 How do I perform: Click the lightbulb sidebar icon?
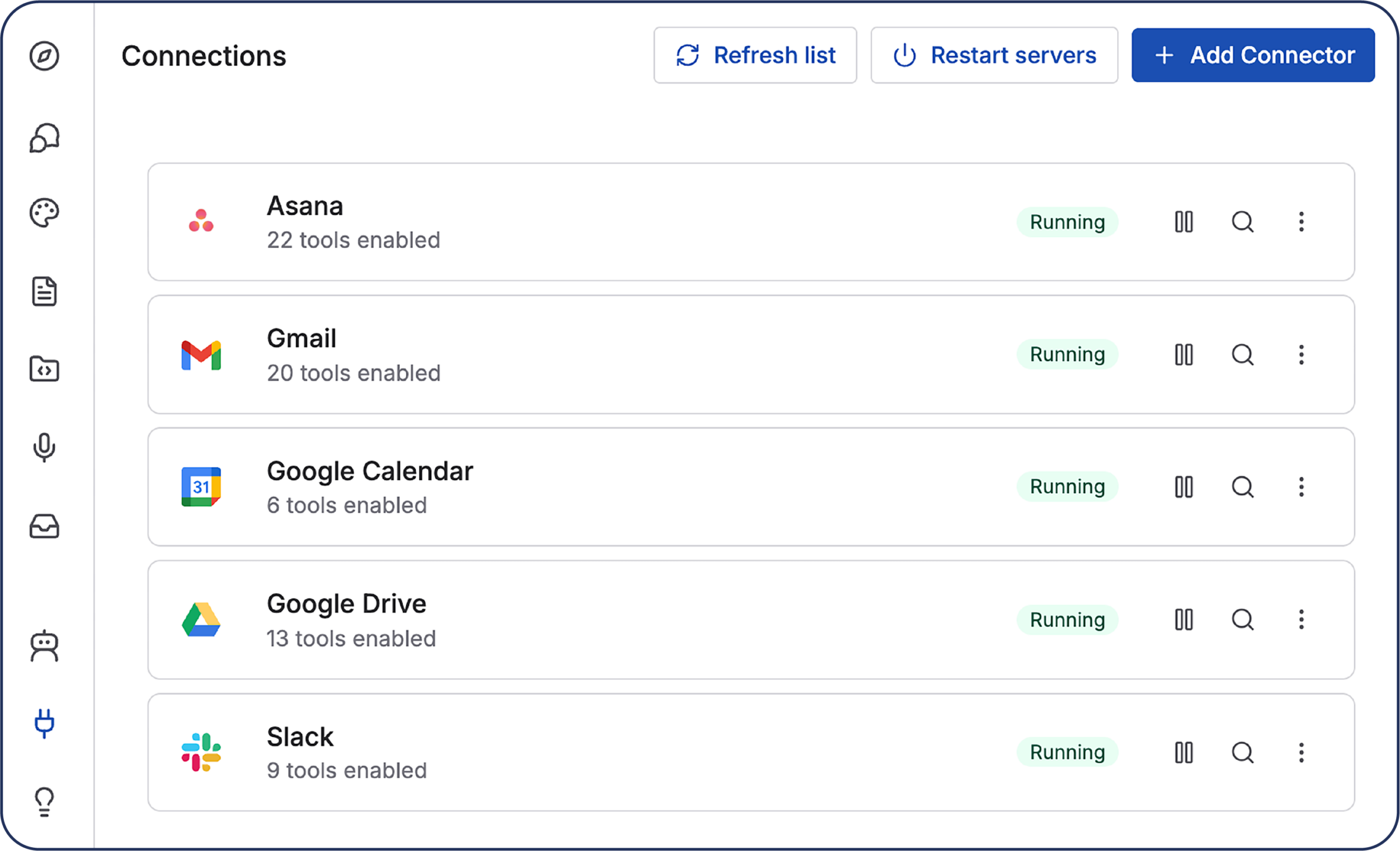click(x=44, y=802)
